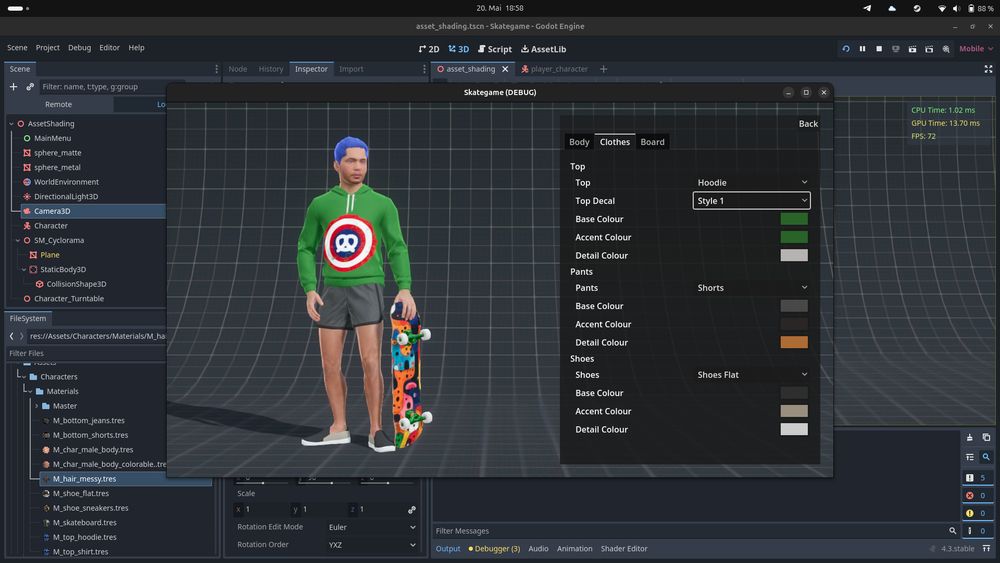Image resolution: width=1000 pixels, height=563 pixels.
Task: Open the Shoes dropdown showing Shoes Flat
Action: (x=751, y=375)
